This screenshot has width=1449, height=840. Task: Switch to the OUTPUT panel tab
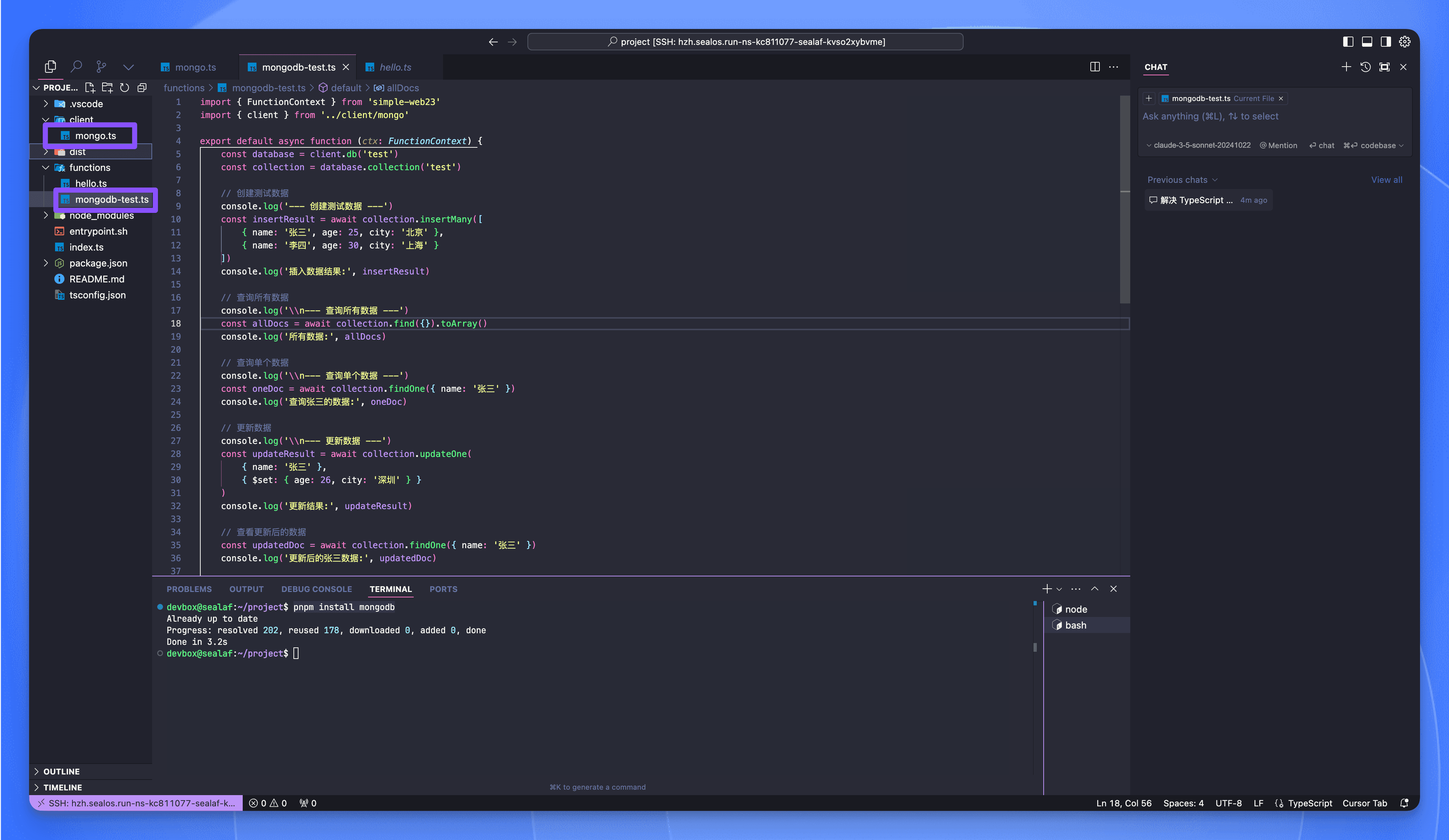pyautogui.click(x=246, y=589)
